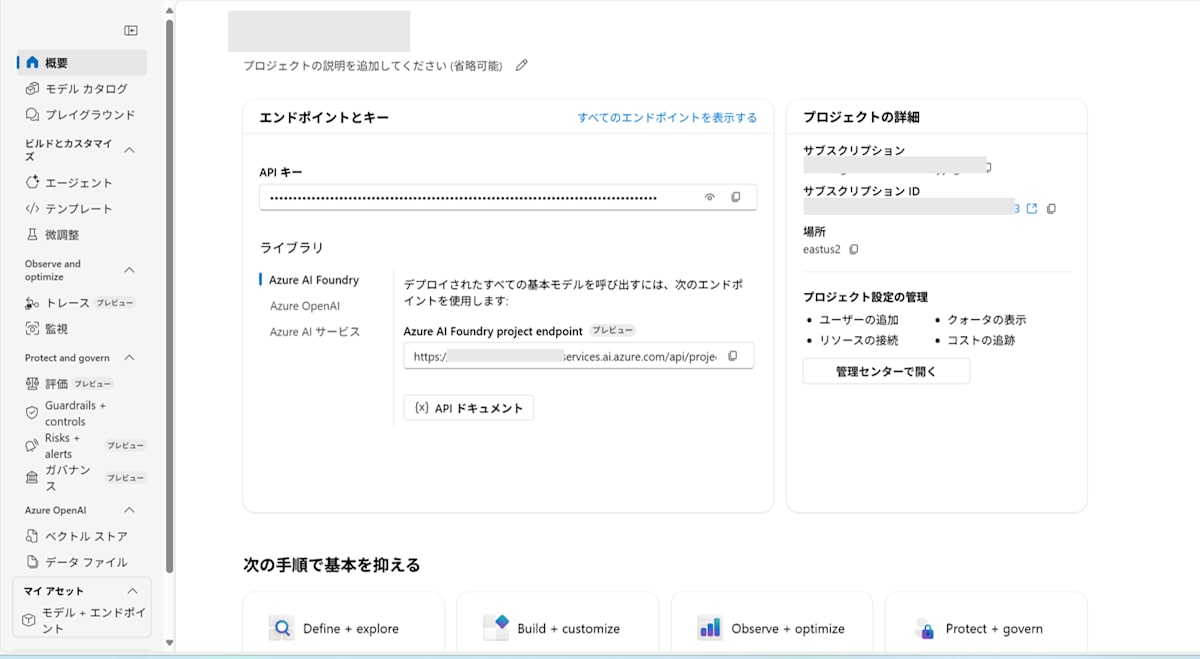Screen dimensions: 1200x659
Task: Open 概要 home icon in sidebar
Action: tap(32, 62)
